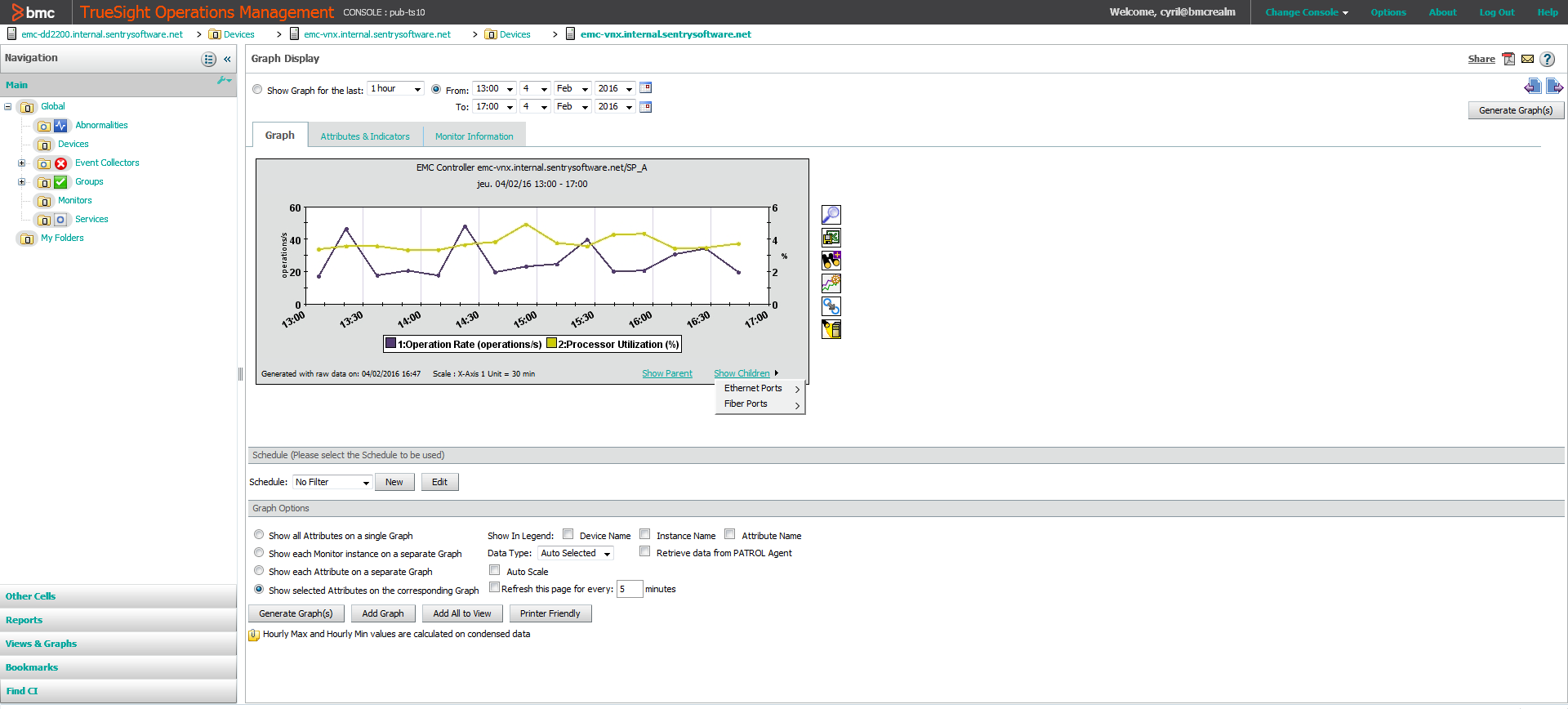Click the Abnormalities pulse icon
This screenshot has width=1568, height=709.
(60, 126)
